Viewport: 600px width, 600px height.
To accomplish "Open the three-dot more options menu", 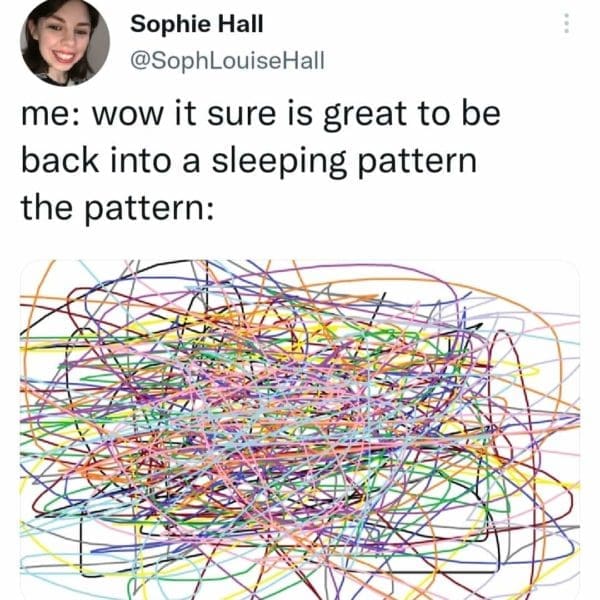I will pos(567,24).
